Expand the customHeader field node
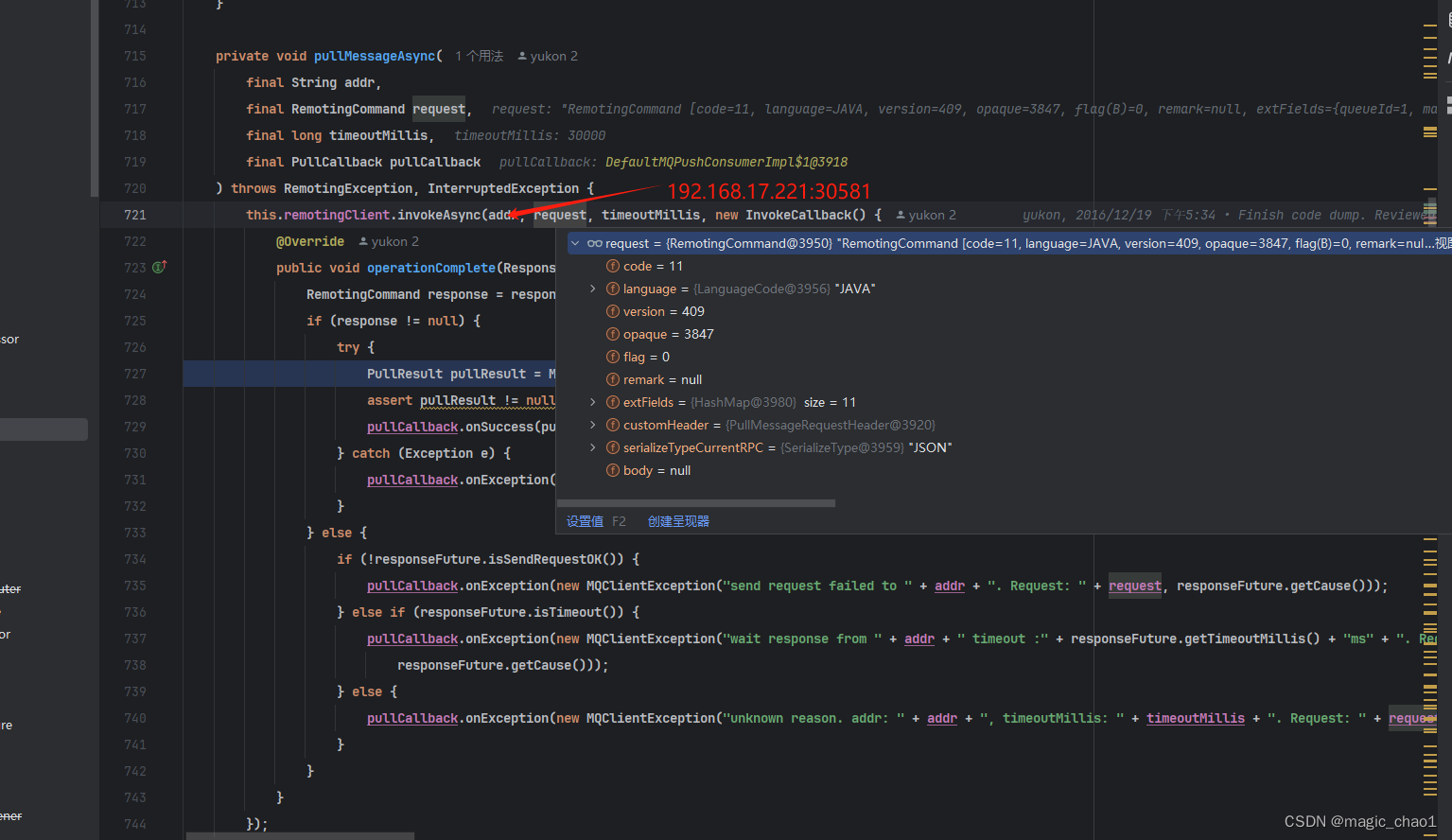 pyautogui.click(x=593, y=425)
